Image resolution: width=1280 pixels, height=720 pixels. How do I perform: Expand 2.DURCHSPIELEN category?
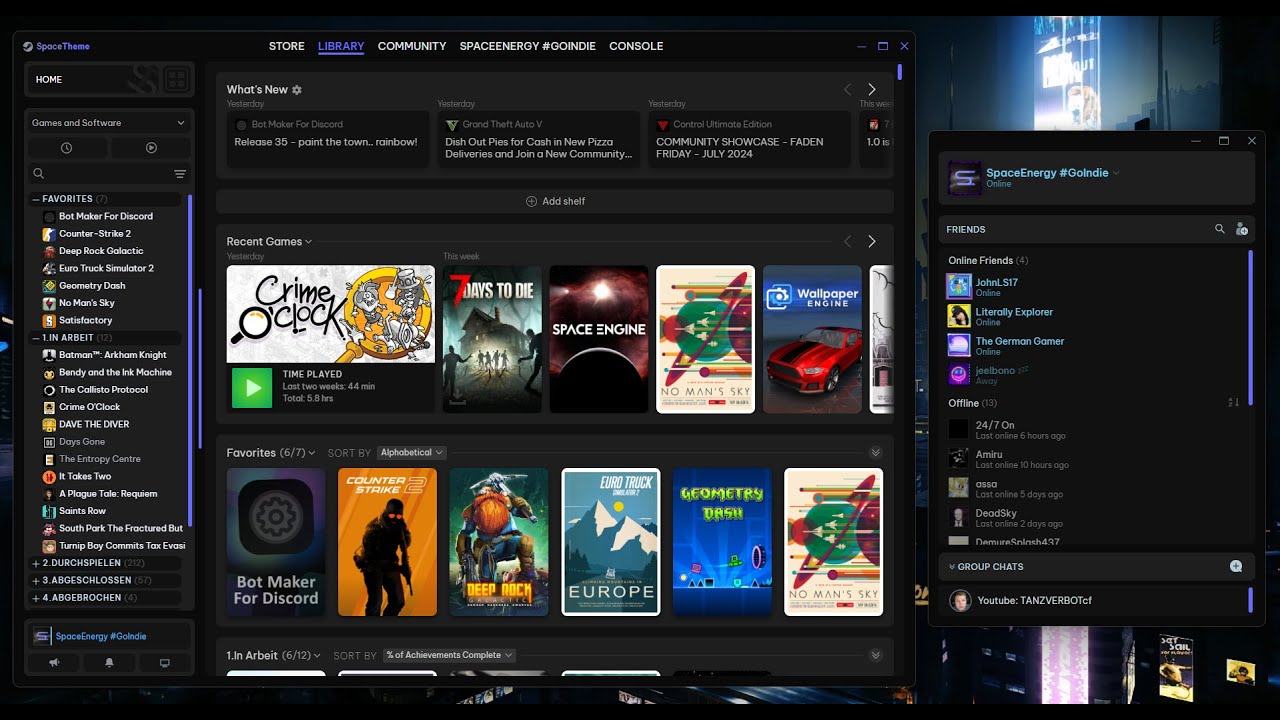point(36,563)
